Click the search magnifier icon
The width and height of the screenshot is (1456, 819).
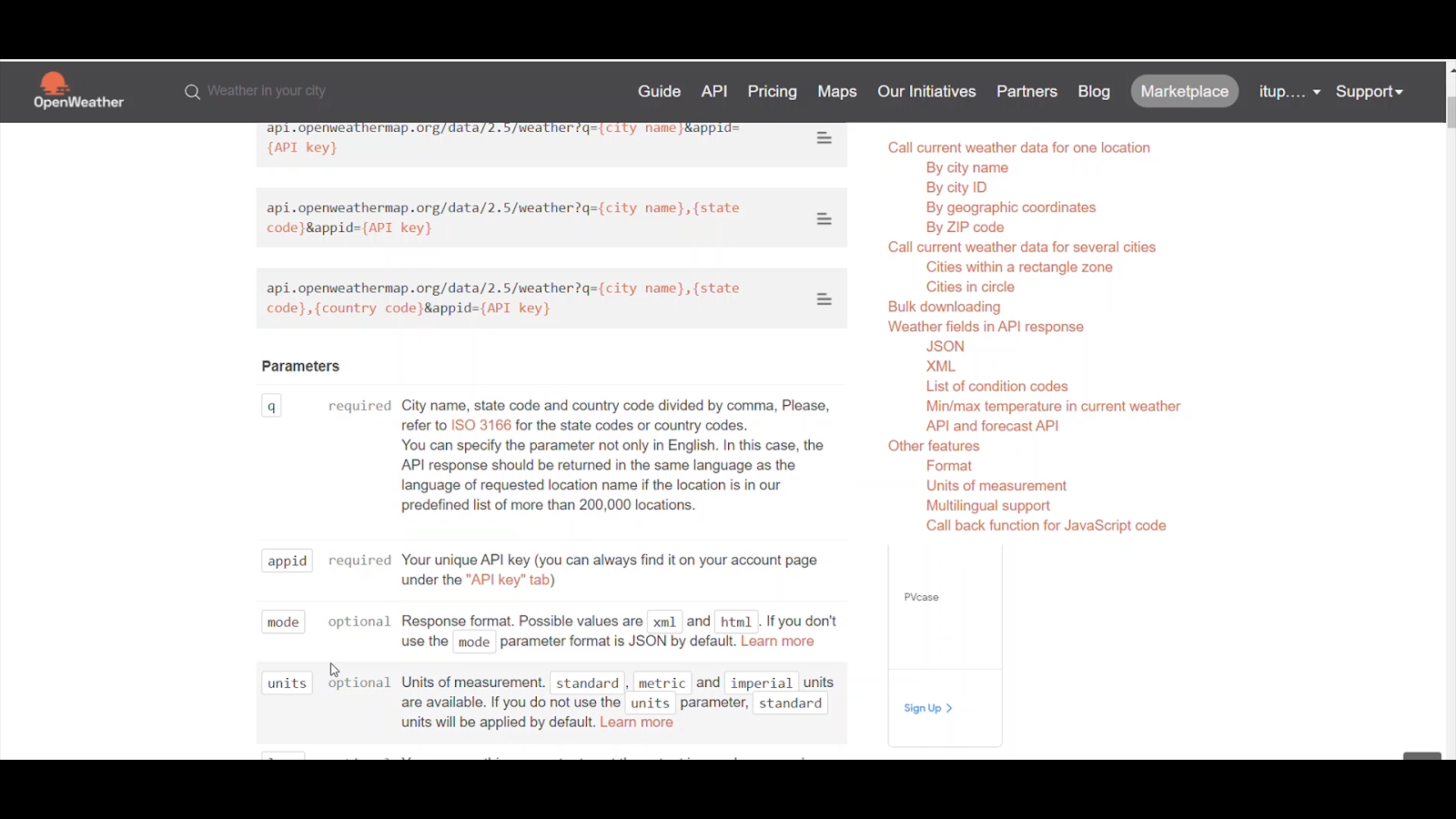(x=192, y=92)
